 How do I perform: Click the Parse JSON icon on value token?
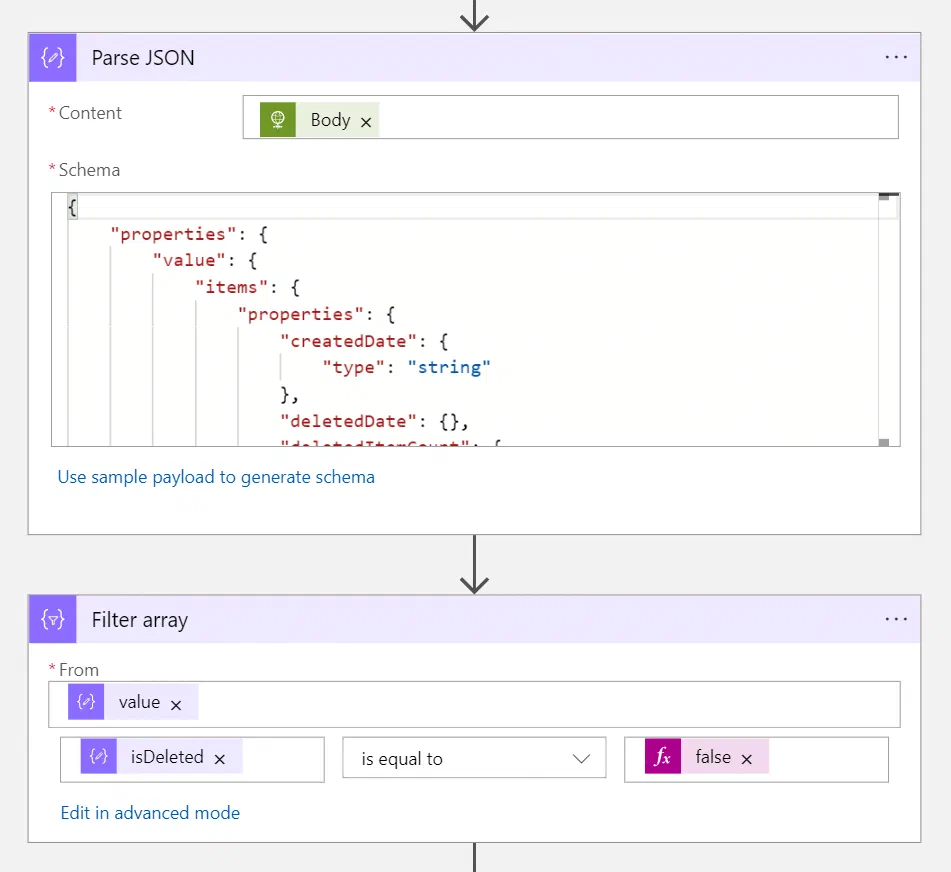[86, 702]
